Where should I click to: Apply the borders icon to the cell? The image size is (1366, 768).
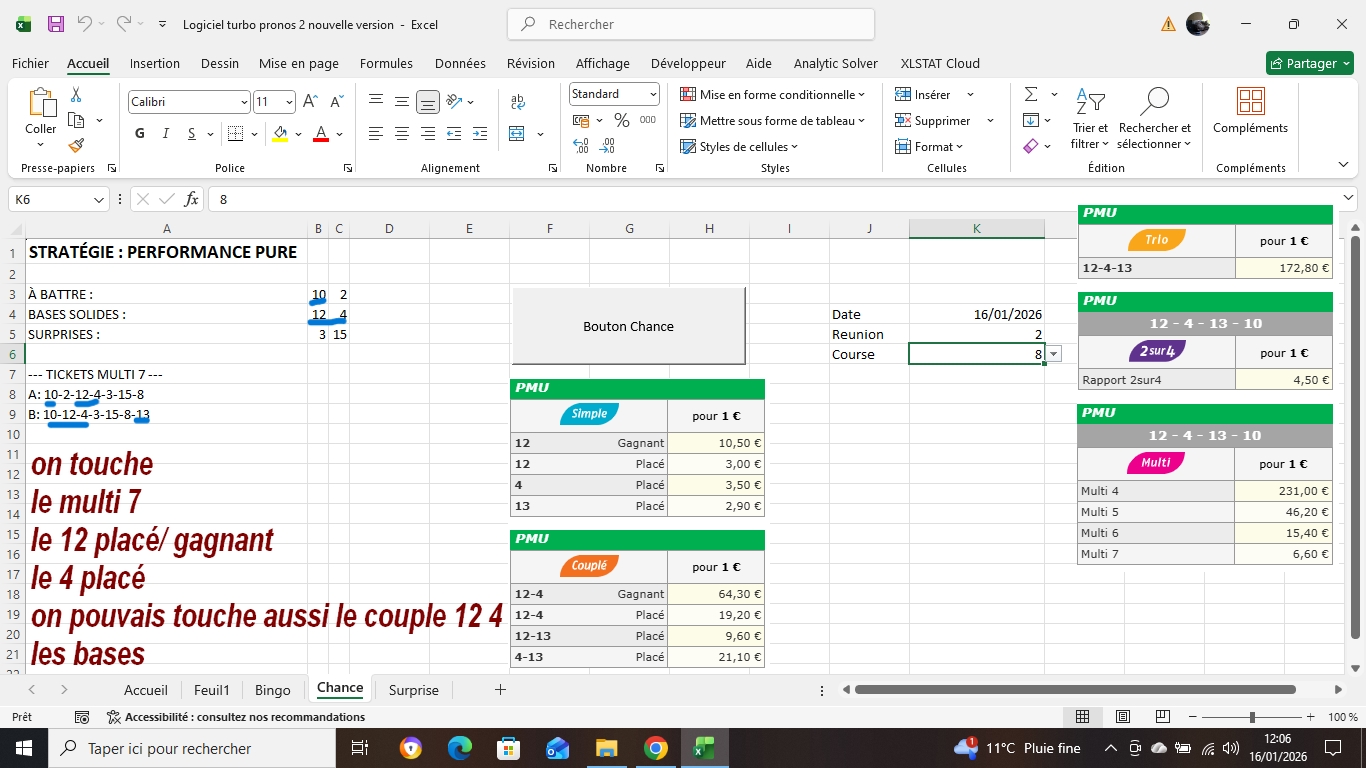point(235,134)
